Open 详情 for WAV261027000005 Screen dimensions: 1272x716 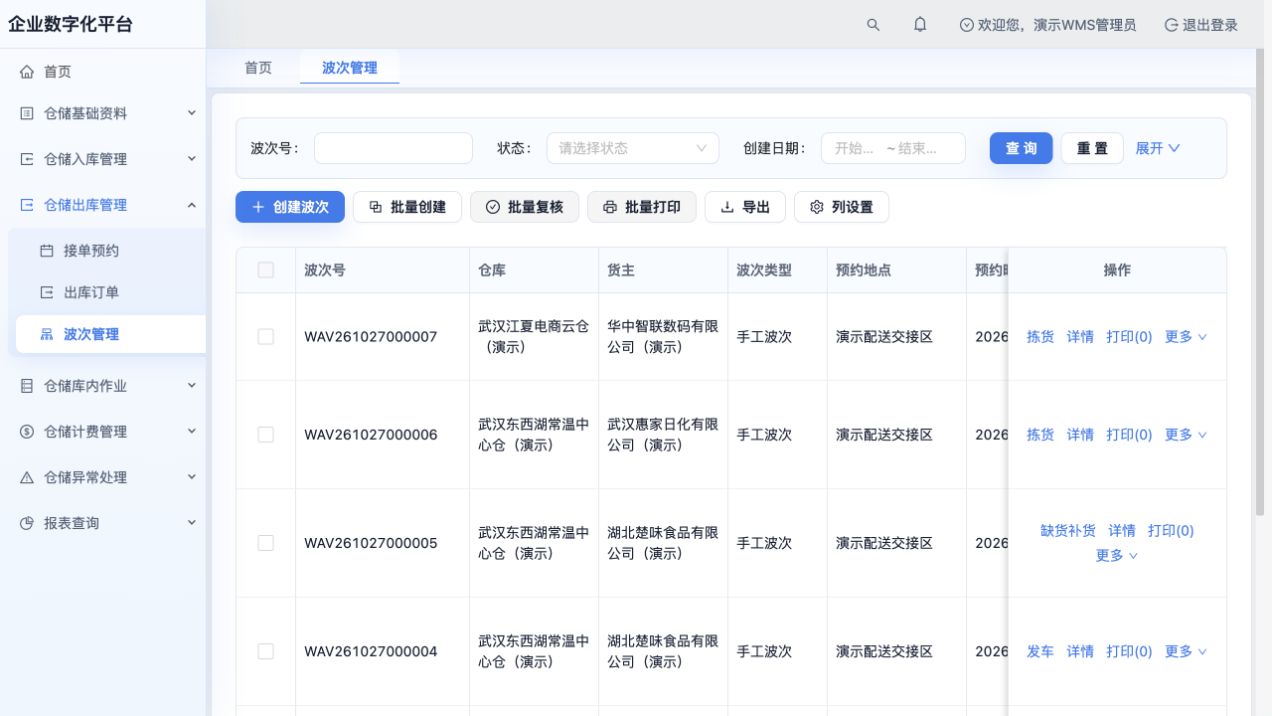1122,531
